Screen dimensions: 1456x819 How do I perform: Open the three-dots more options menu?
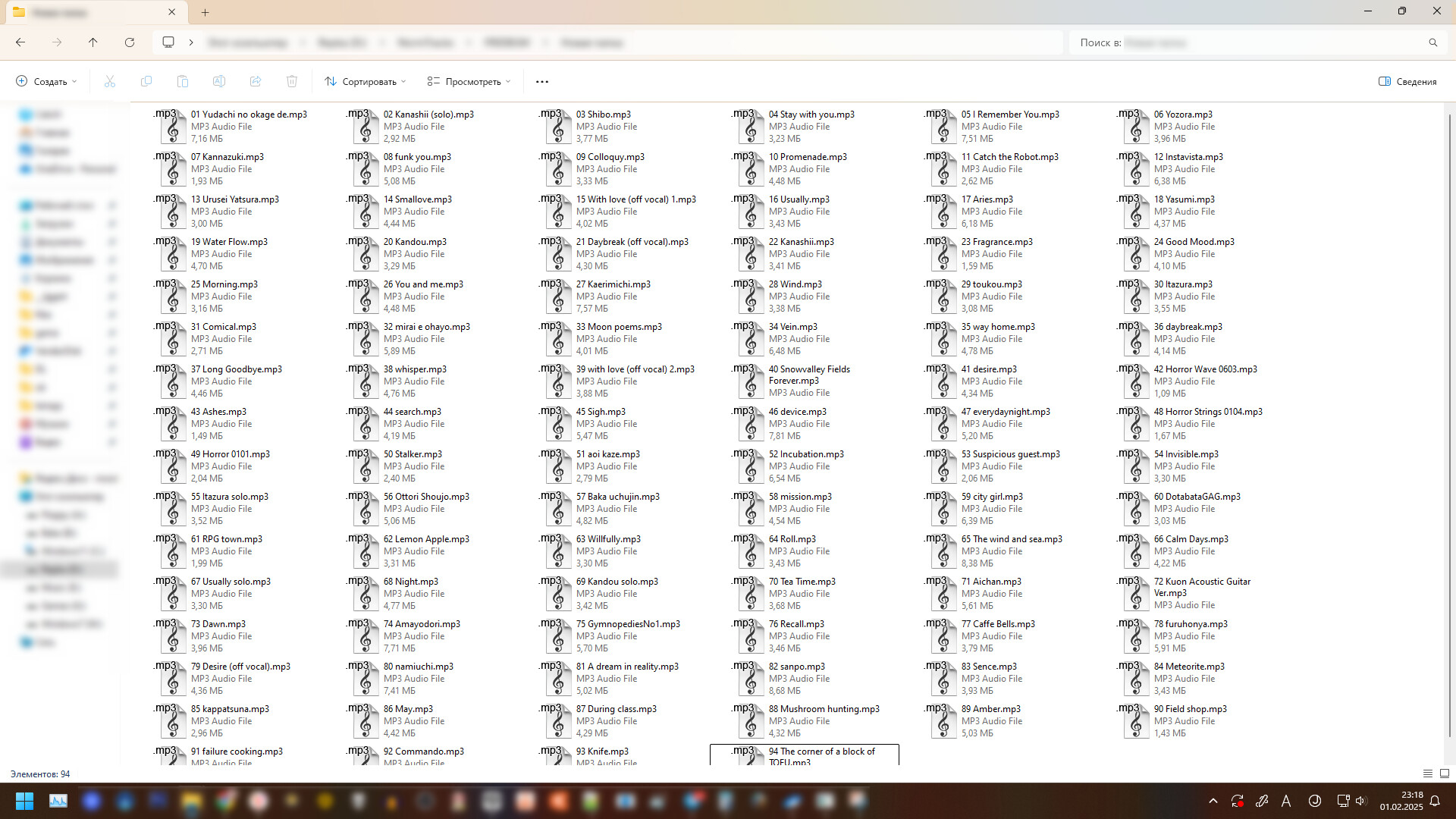(x=542, y=81)
